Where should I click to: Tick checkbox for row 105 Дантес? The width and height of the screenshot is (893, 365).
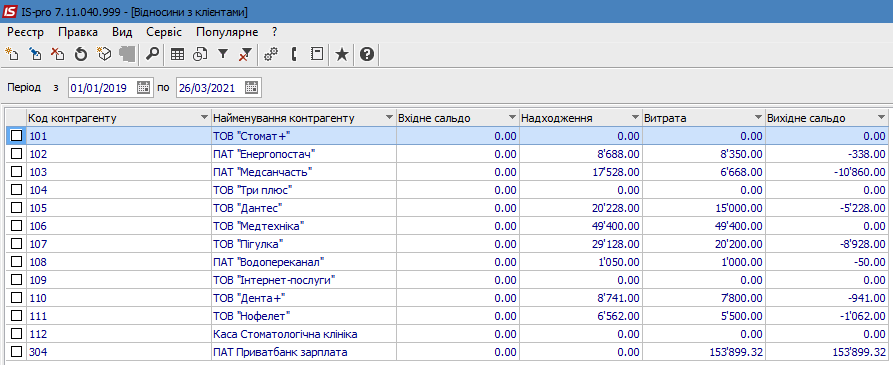17,207
